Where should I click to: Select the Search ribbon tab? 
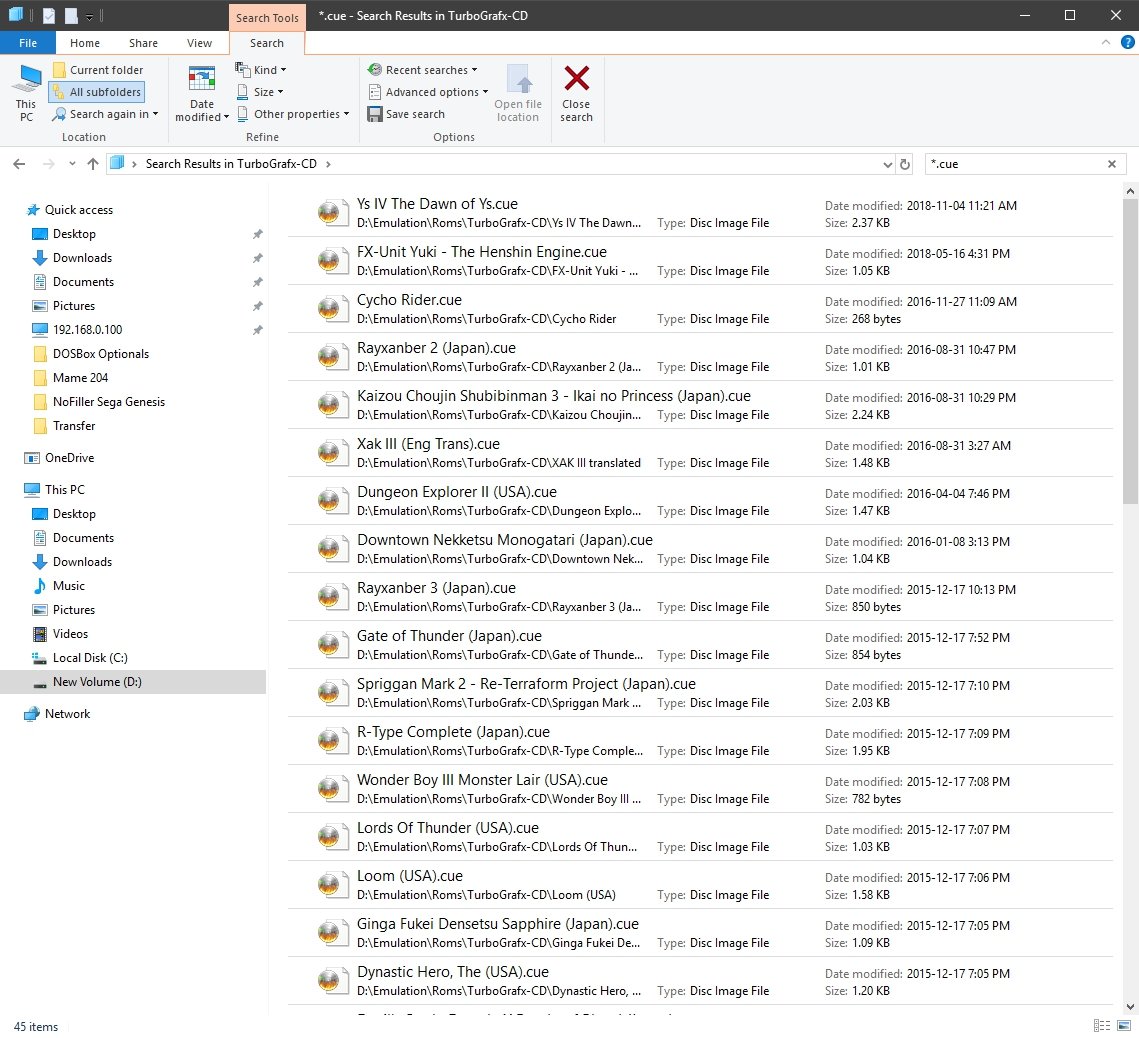pos(267,43)
